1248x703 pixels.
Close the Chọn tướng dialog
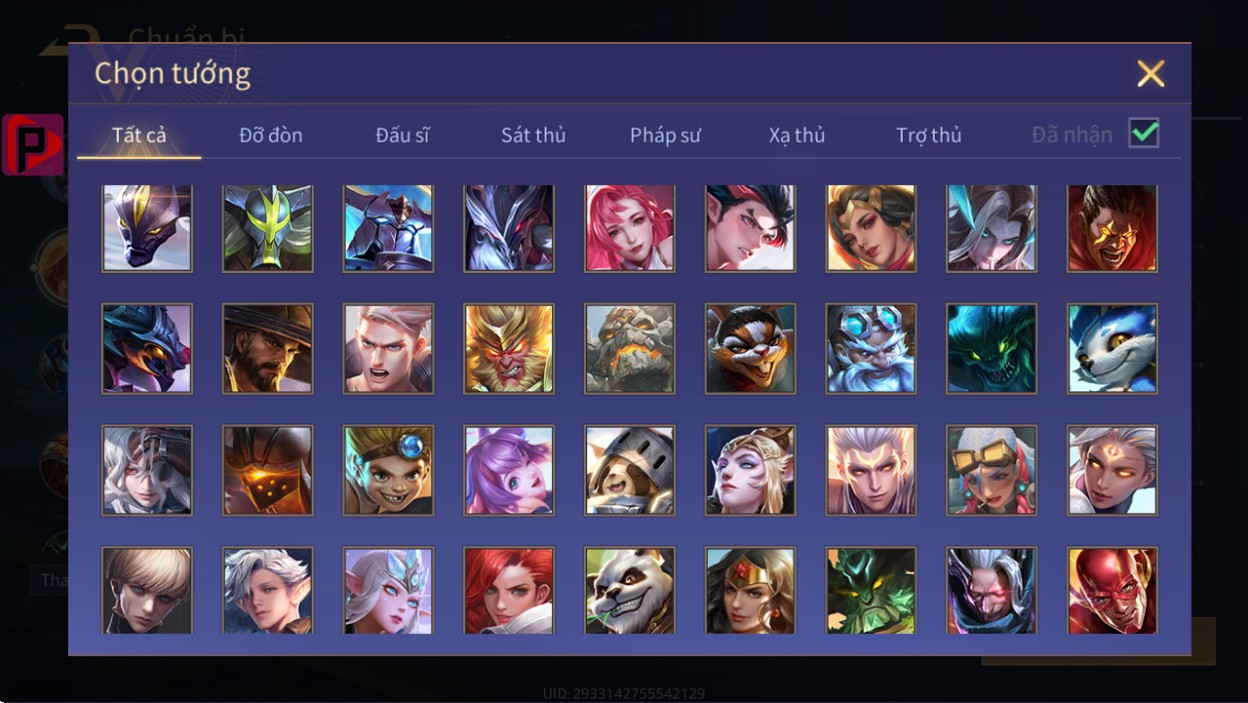pos(1151,73)
